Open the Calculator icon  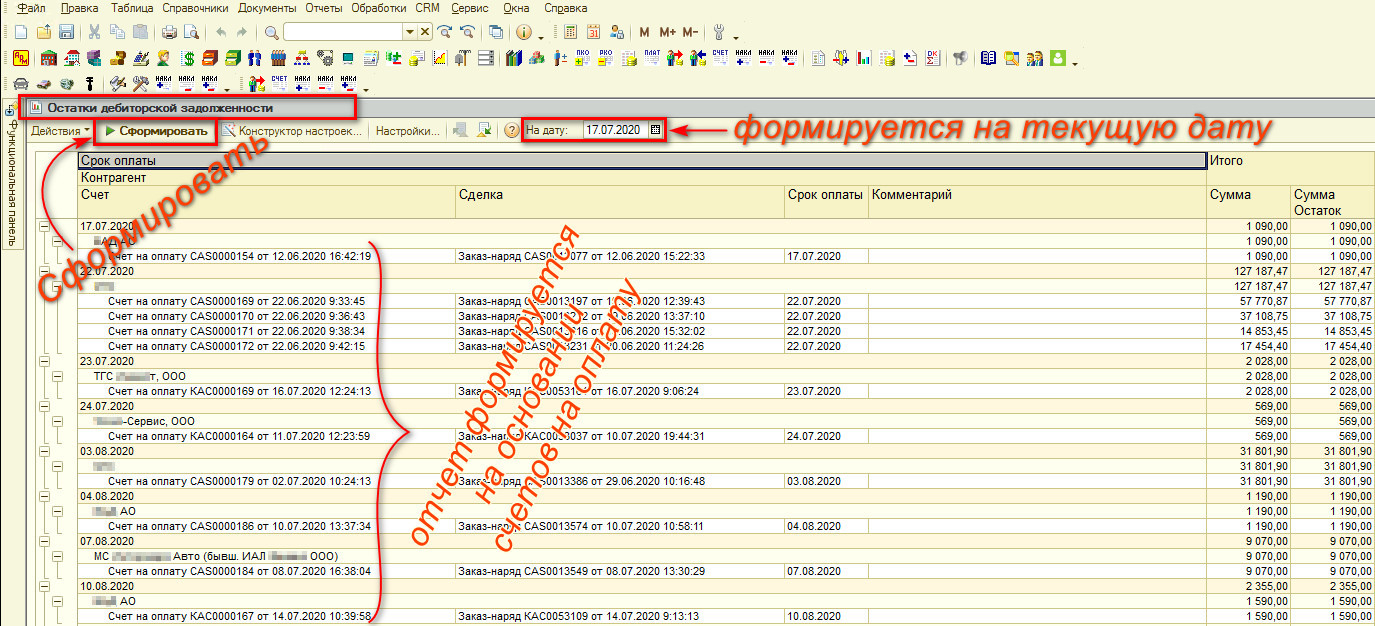(570, 32)
